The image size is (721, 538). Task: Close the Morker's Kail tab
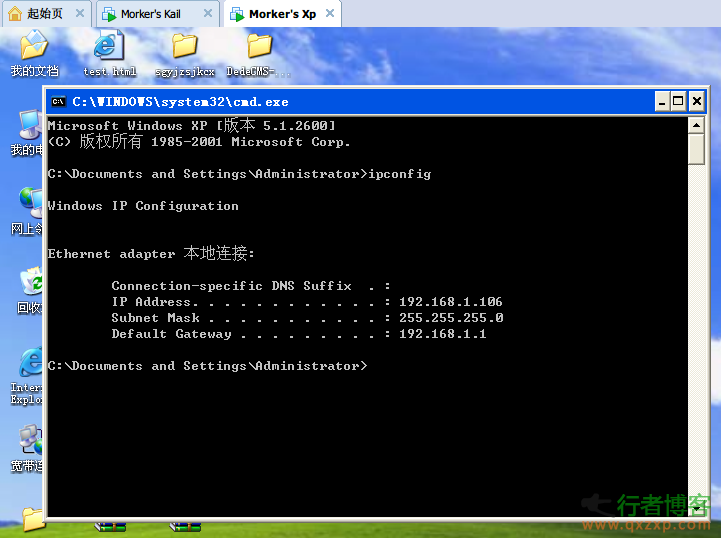(x=208, y=13)
